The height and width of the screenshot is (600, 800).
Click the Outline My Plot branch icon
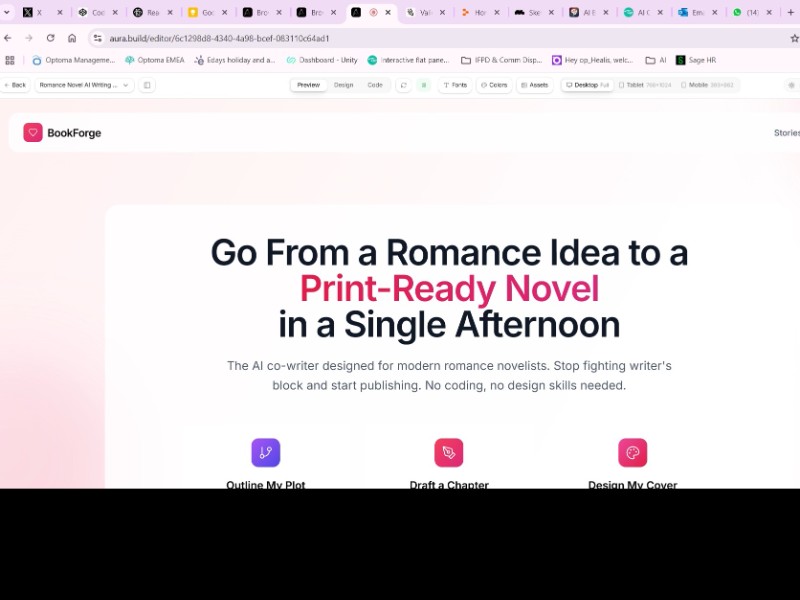click(x=265, y=452)
